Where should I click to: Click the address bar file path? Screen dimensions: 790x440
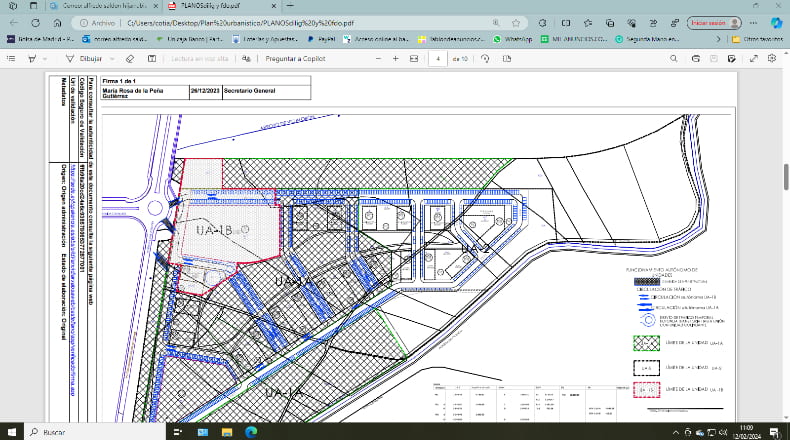[x=240, y=23]
